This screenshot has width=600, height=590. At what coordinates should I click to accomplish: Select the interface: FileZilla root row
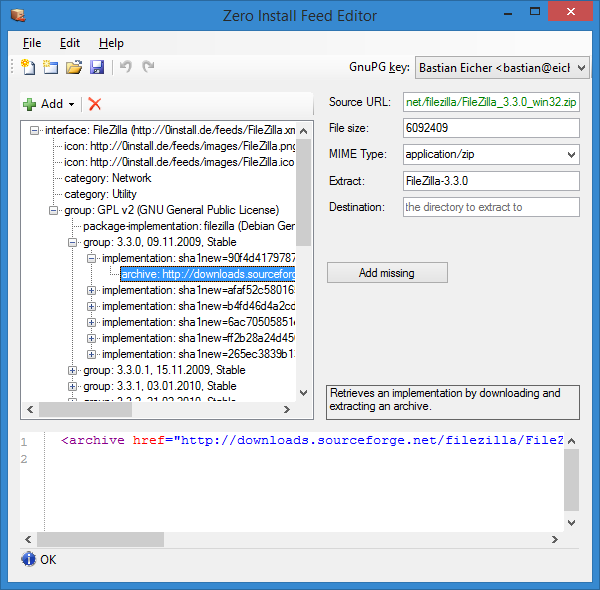[170, 130]
